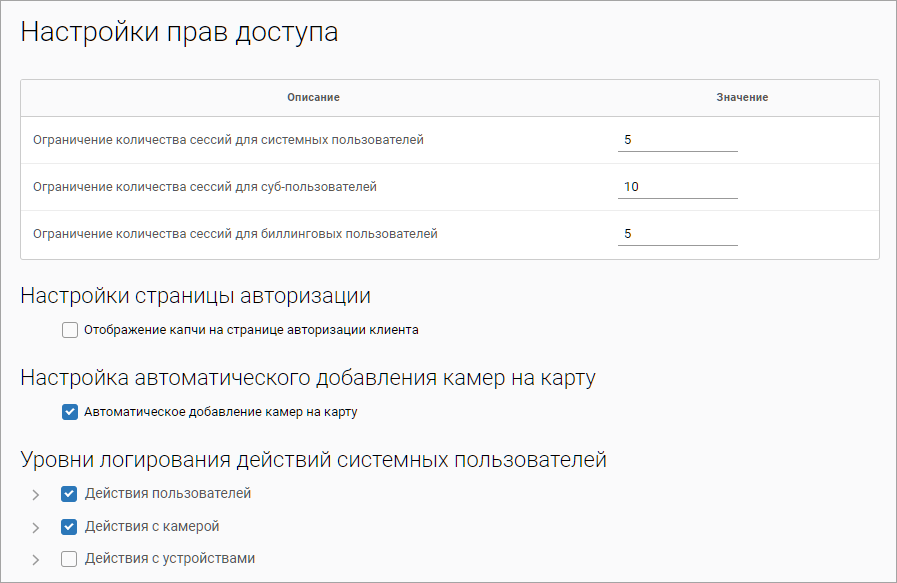Image resolution: width=897 pixels, height=583 pixels.
Task: Click the Описание column header
Action: pyautogui.click(x=313, y=97)
